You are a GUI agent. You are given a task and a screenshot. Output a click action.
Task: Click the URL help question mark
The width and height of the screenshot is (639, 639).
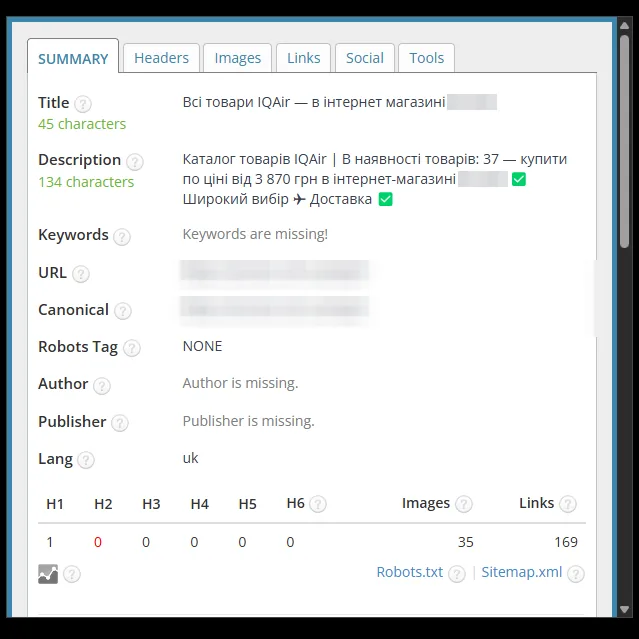point(81,274)
